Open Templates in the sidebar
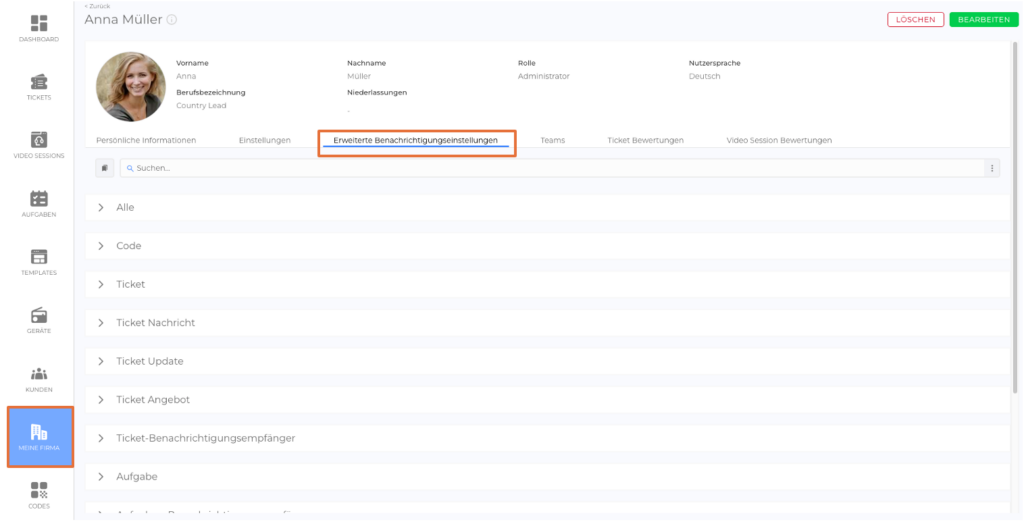The image size is (1024, 524). click(x=39, y=258)
